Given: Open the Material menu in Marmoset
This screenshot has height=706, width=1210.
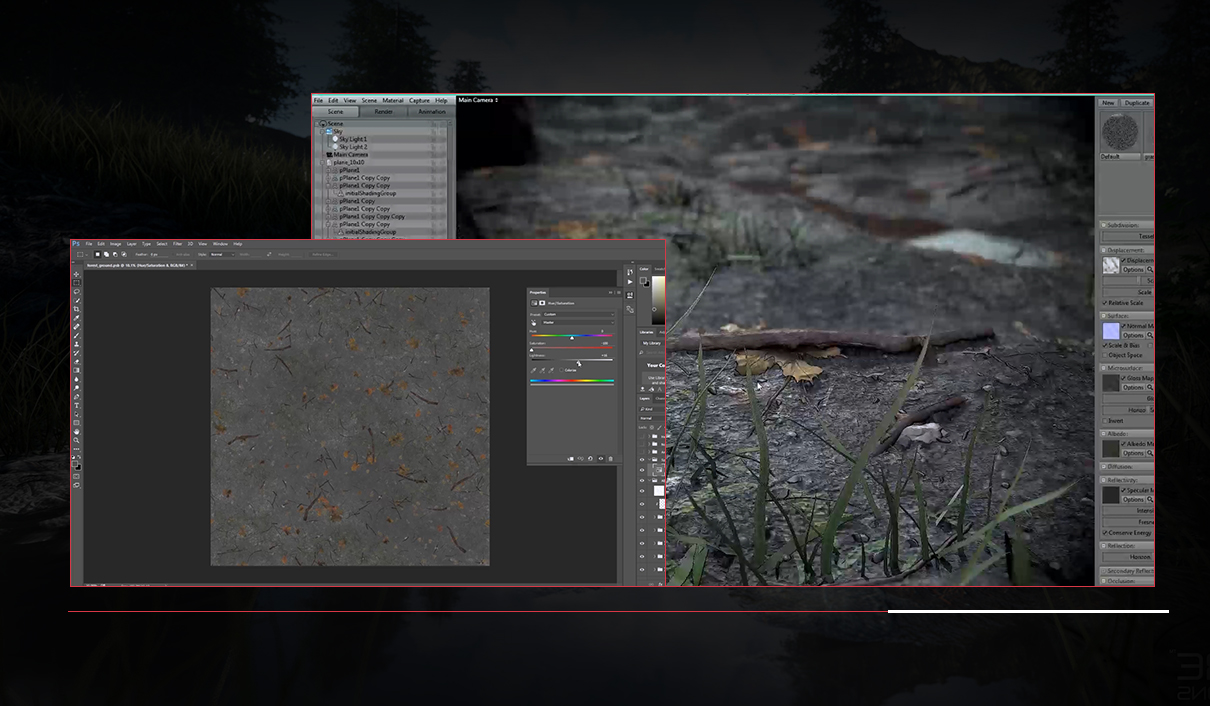Looking at the screenshot, I should pos(393,100).
